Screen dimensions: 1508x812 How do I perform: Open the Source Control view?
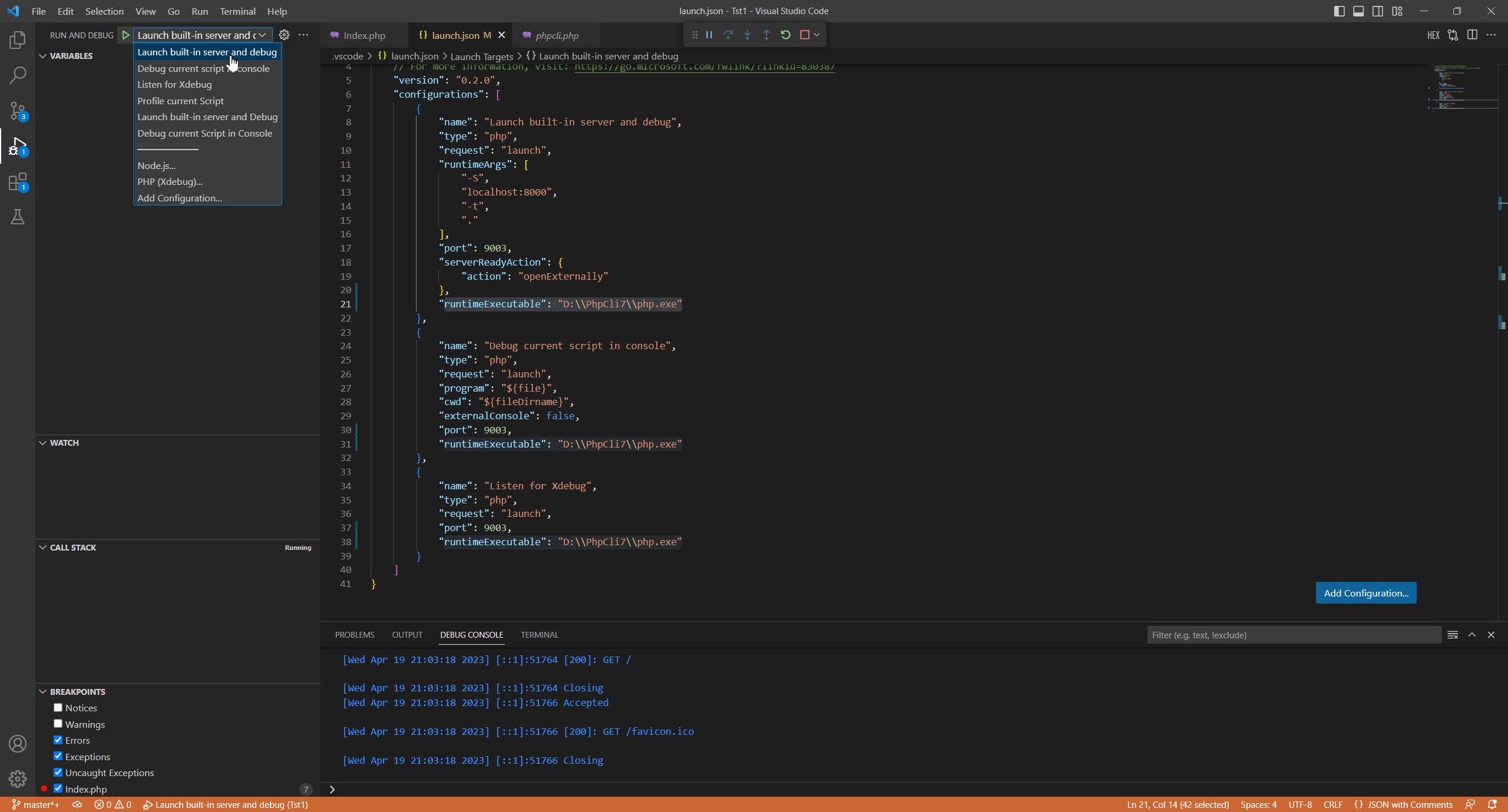pyautogui.click(x=18, y=111)
